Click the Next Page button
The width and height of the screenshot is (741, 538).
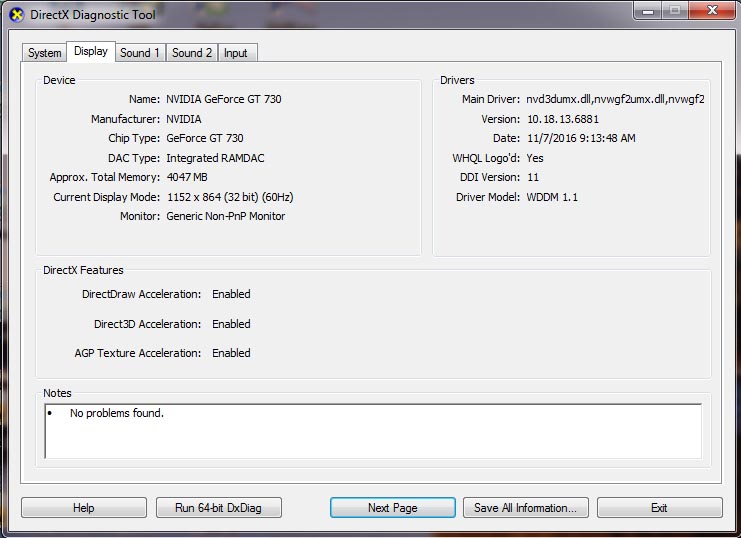393,508
